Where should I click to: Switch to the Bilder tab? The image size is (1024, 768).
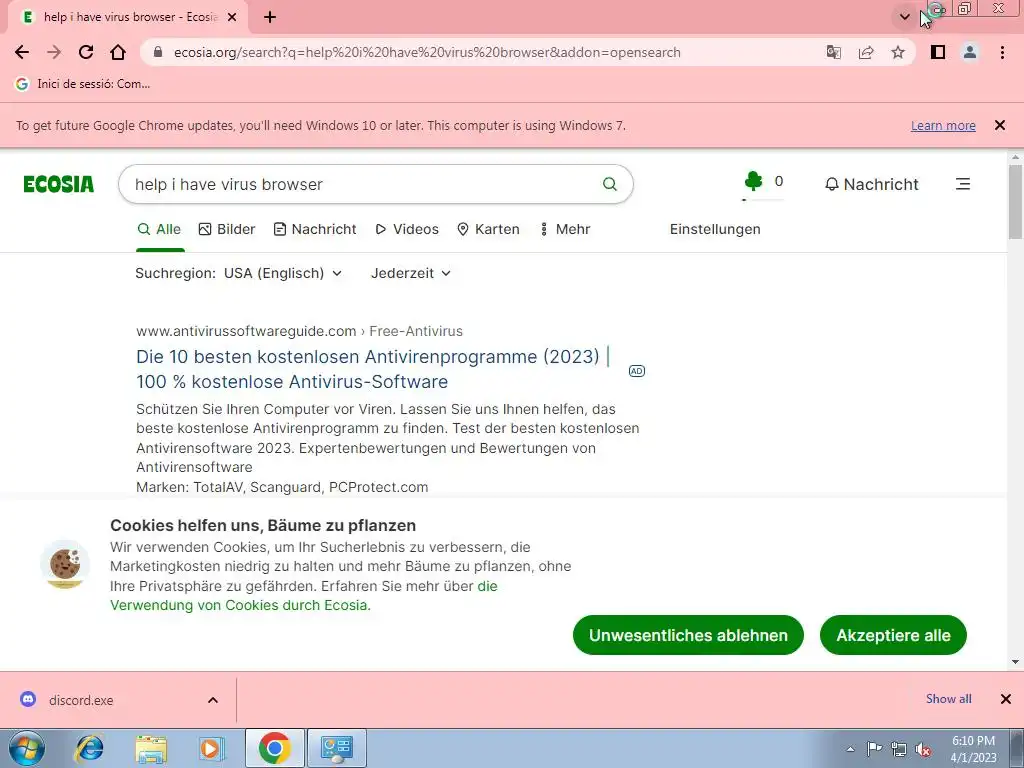[227, 229]
